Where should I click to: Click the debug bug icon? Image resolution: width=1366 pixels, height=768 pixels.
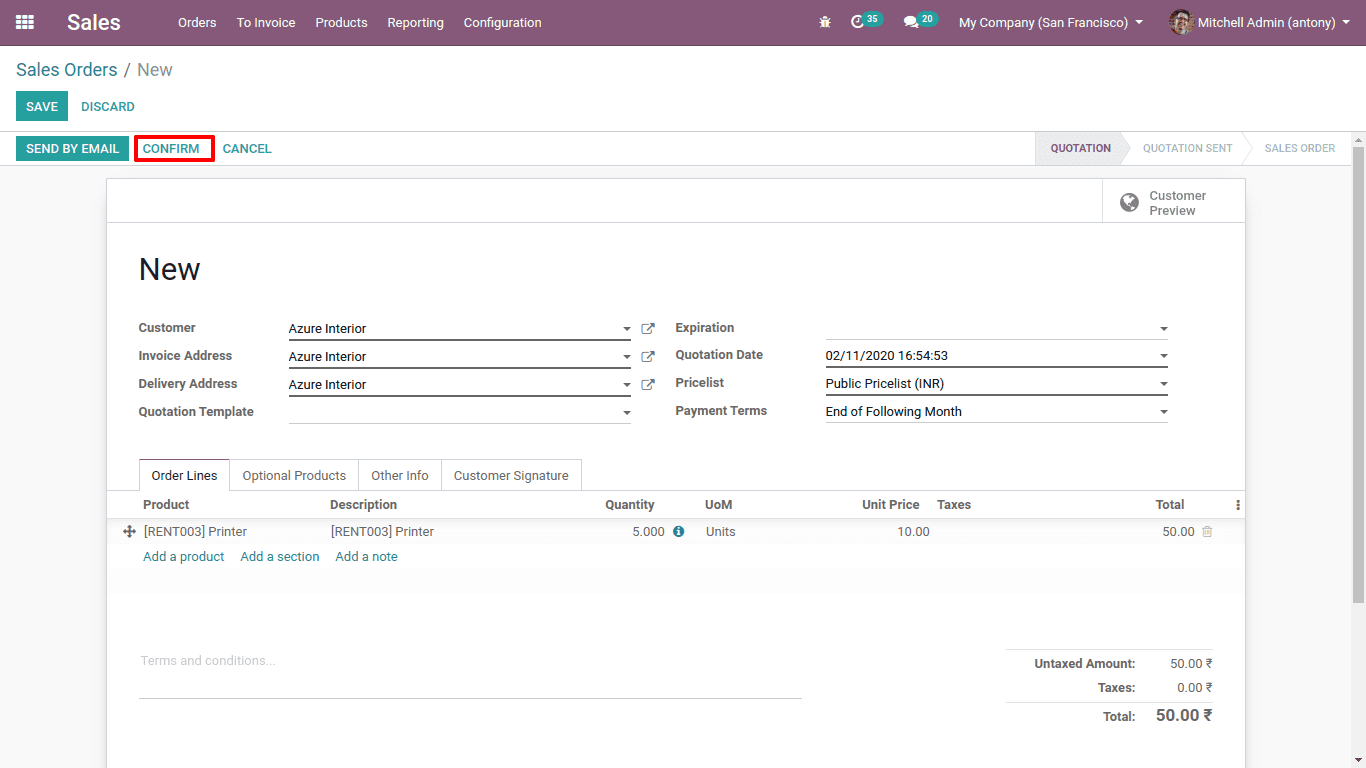pos(825,22)
